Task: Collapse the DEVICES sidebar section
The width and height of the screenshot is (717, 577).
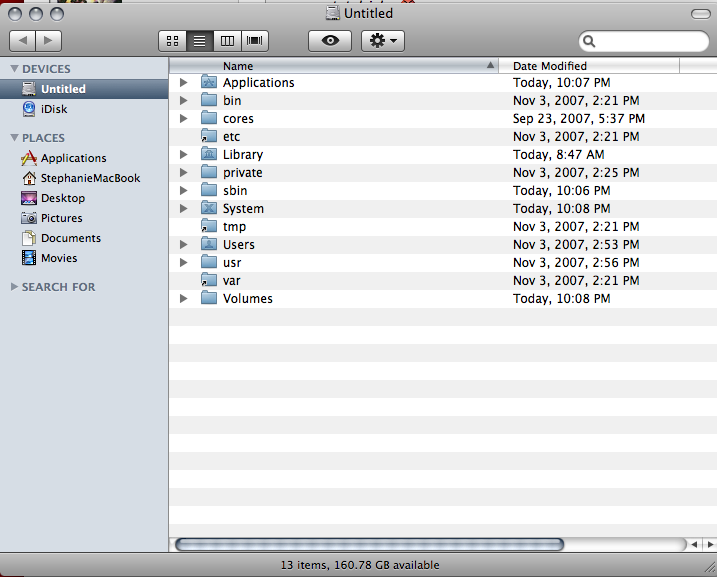Action: [x=14, y=69]
